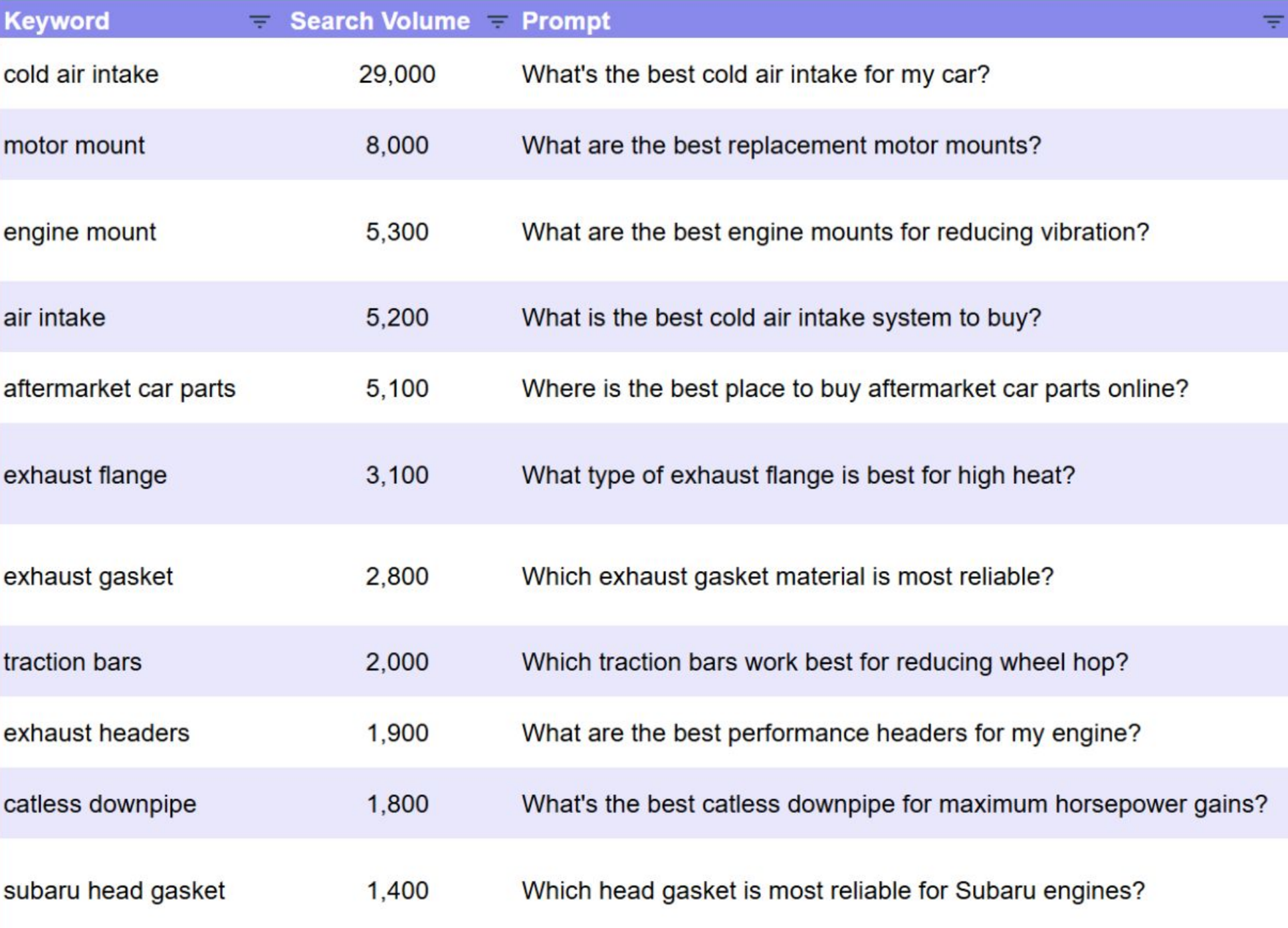This screenshot has height=928, width=1288.
Task: Select the 29,000 search volume cell
Action: click(x=397, y=74)
